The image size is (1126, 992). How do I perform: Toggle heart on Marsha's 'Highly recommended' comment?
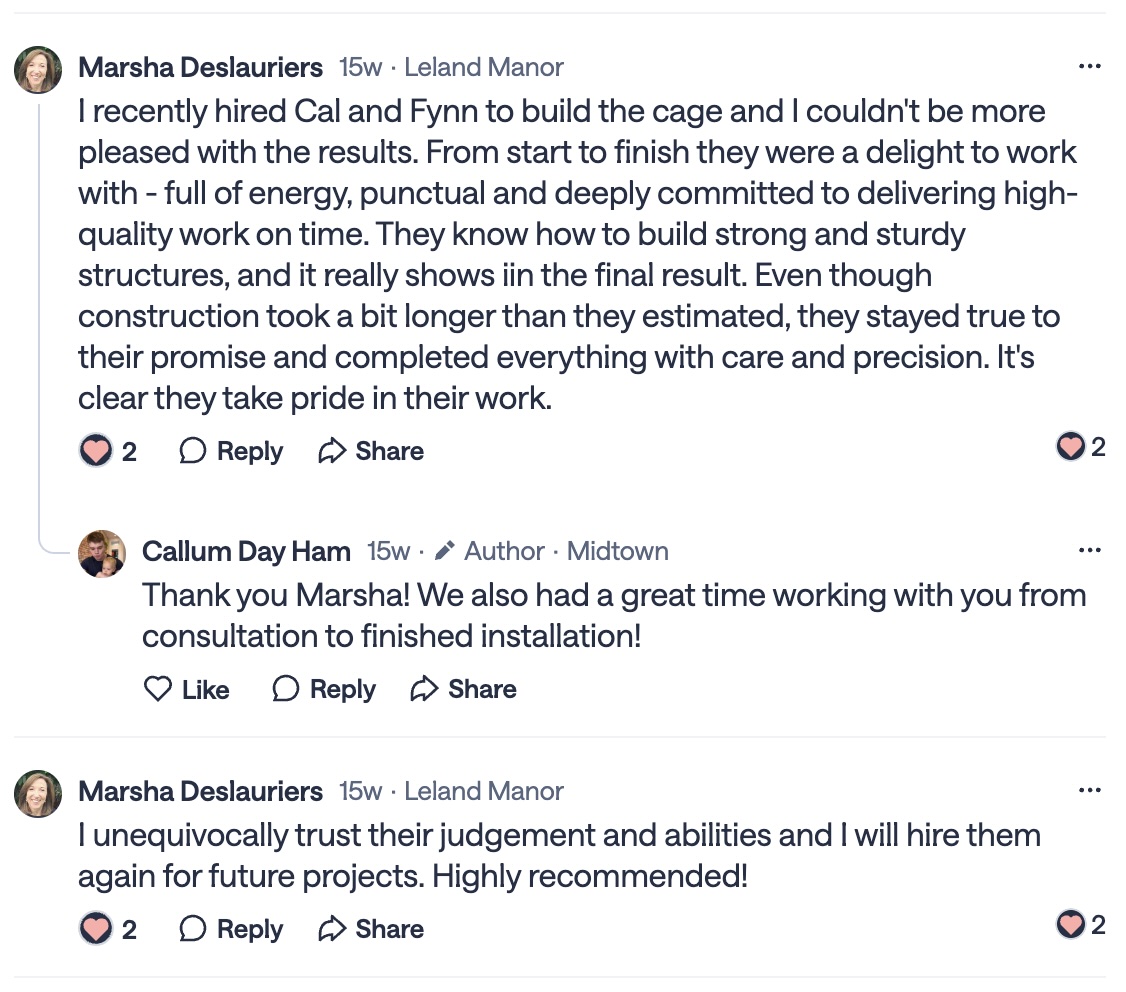coord(97,929)
